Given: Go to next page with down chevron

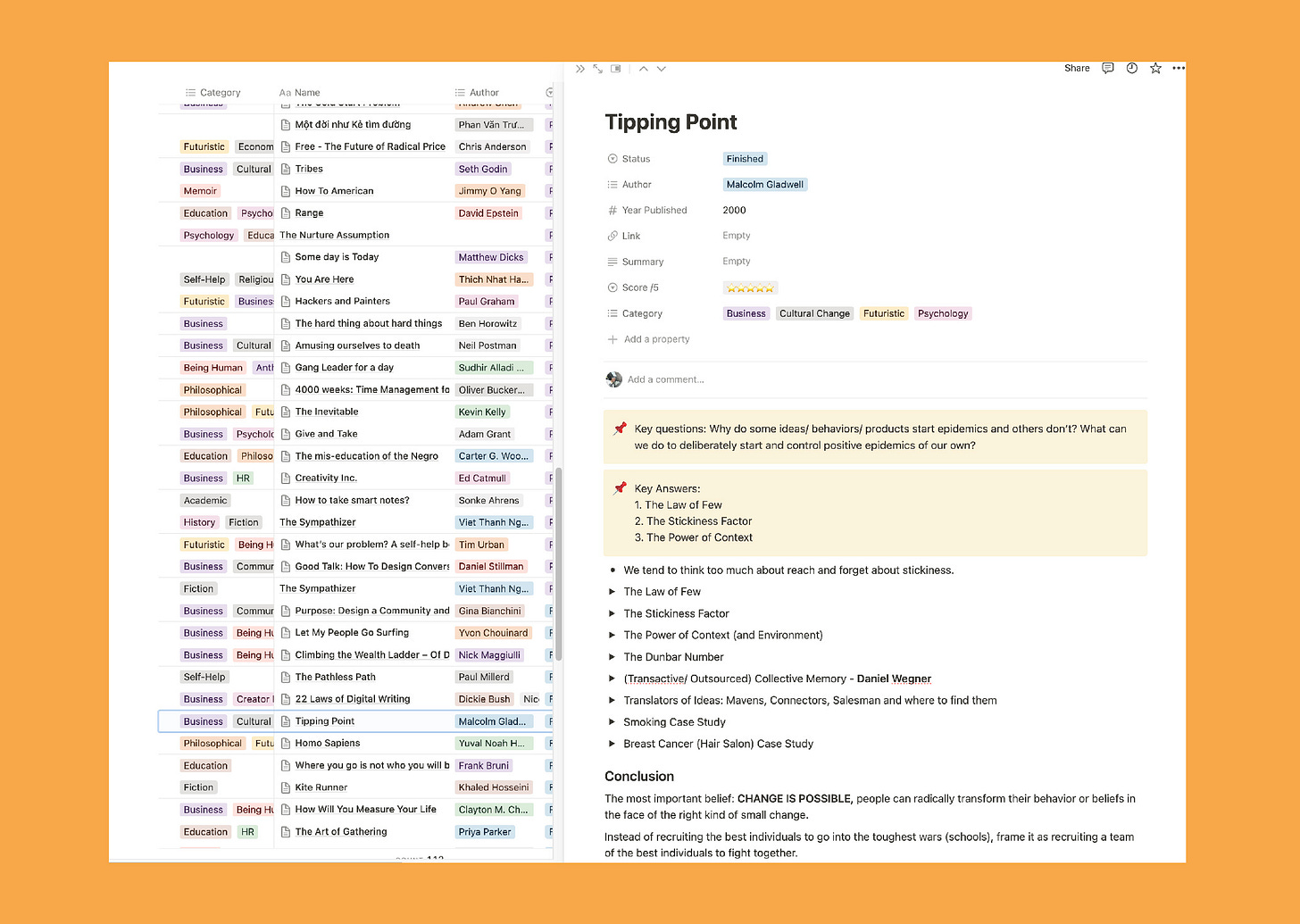Looking at the screenshot, I should (662, 69).
